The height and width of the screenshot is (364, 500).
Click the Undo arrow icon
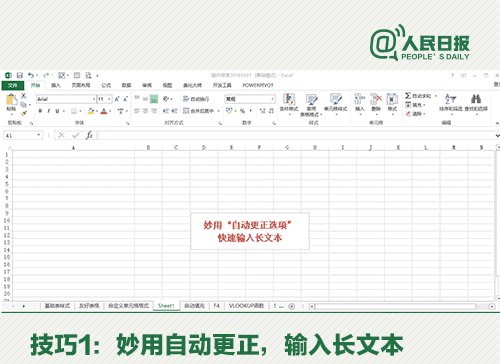point(31,75)
